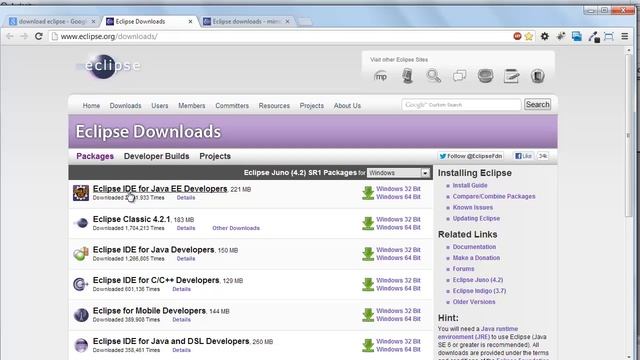Download Windows 32 Bit for Java Developers

click(x=398, y=250)
